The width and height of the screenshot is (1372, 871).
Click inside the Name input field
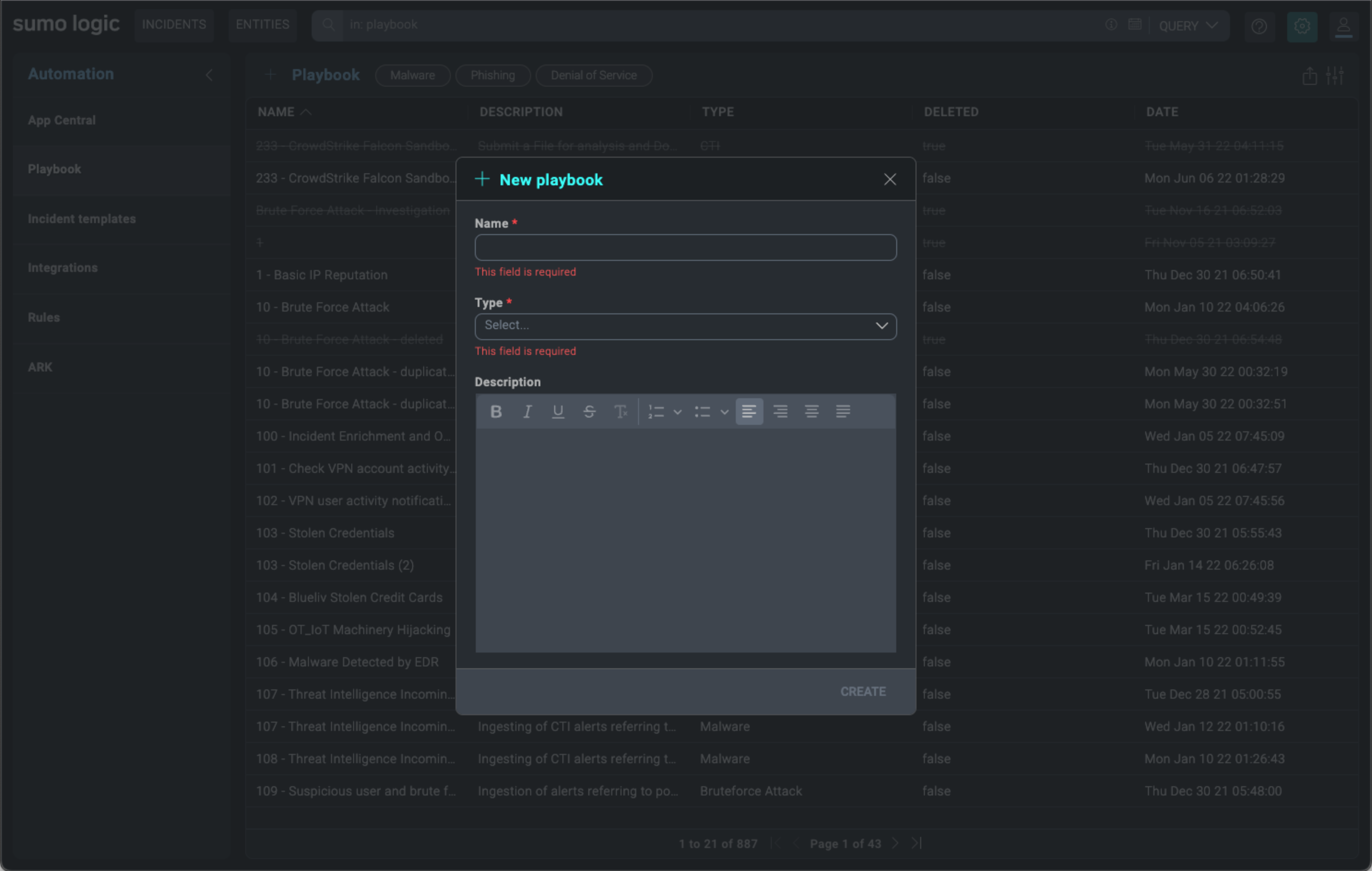685,247
